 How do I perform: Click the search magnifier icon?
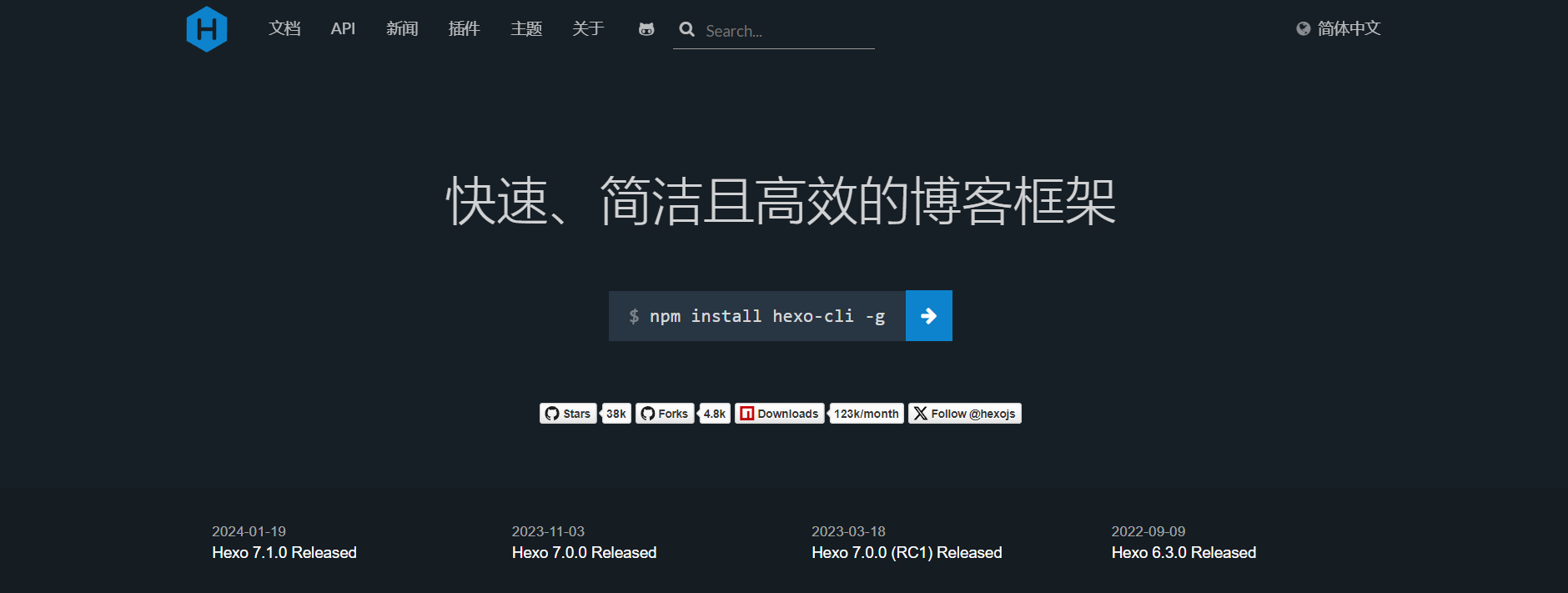point(687,29)
